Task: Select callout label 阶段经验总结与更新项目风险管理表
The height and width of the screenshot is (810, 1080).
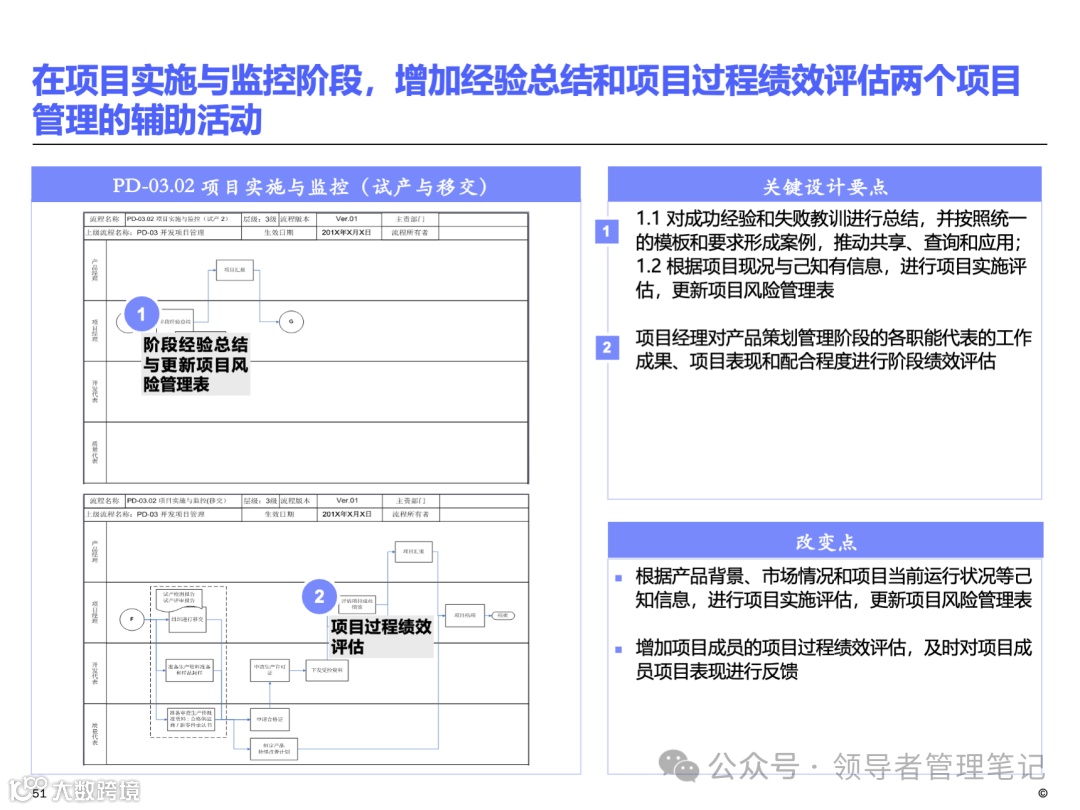Action: [196, 364]
